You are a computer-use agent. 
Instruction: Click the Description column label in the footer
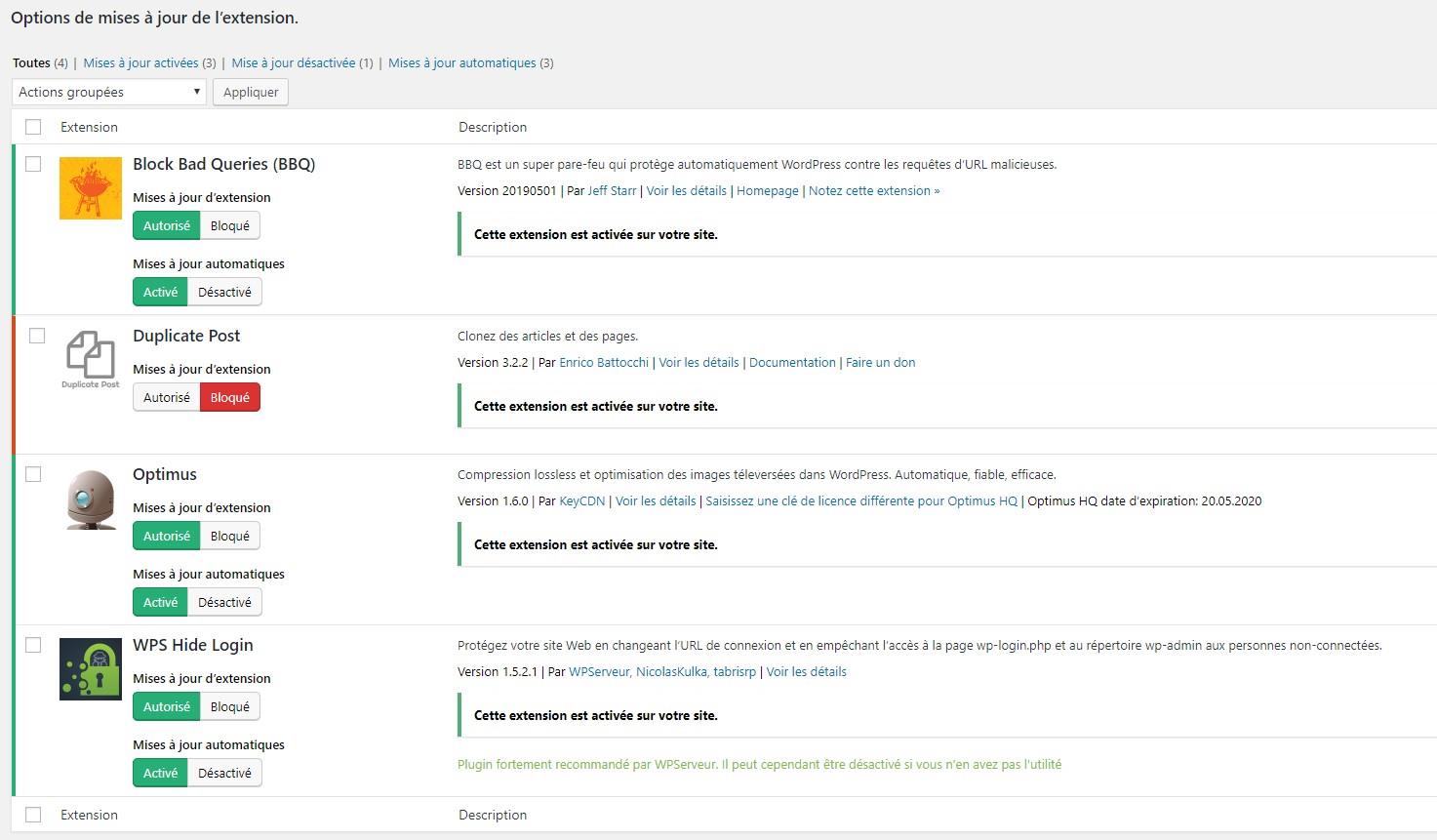(493, 815)
